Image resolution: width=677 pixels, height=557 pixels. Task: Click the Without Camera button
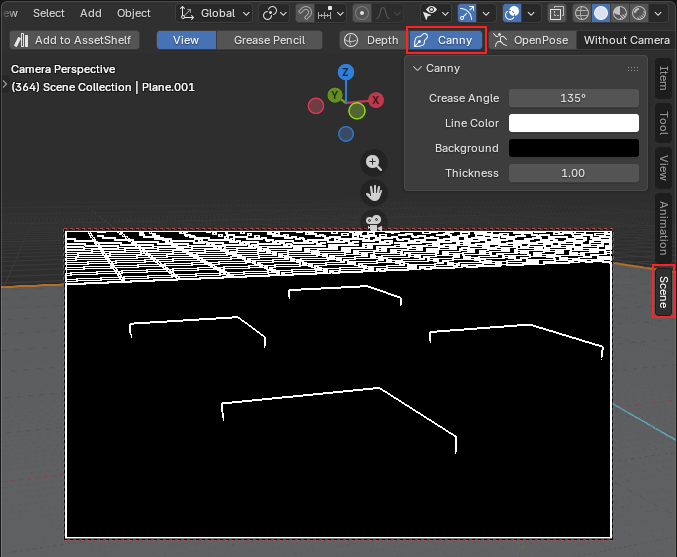click(x=626, y=40)
